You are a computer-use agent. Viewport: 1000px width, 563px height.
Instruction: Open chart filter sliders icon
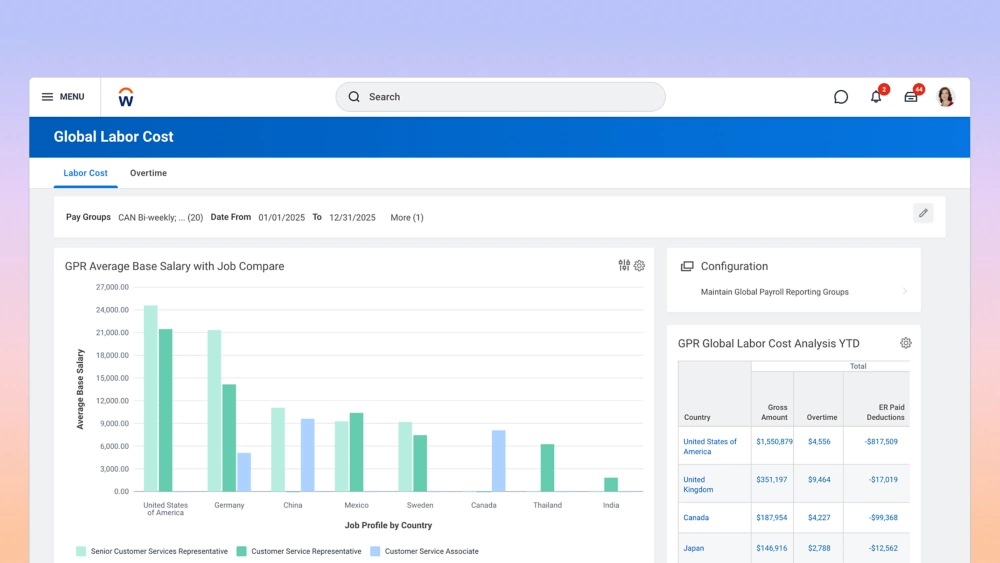pyautogui.click(x=624, y=266)
